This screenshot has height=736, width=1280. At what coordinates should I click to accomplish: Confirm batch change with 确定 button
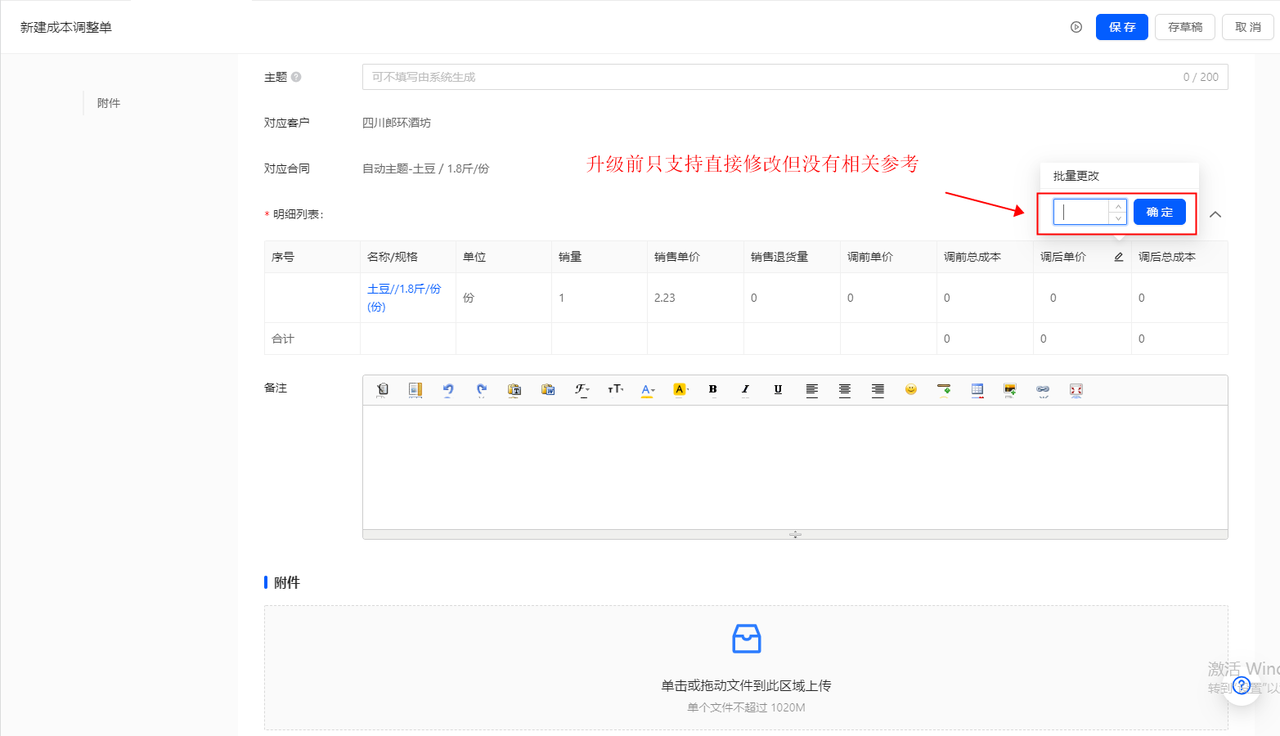(x=1160, y=212)
